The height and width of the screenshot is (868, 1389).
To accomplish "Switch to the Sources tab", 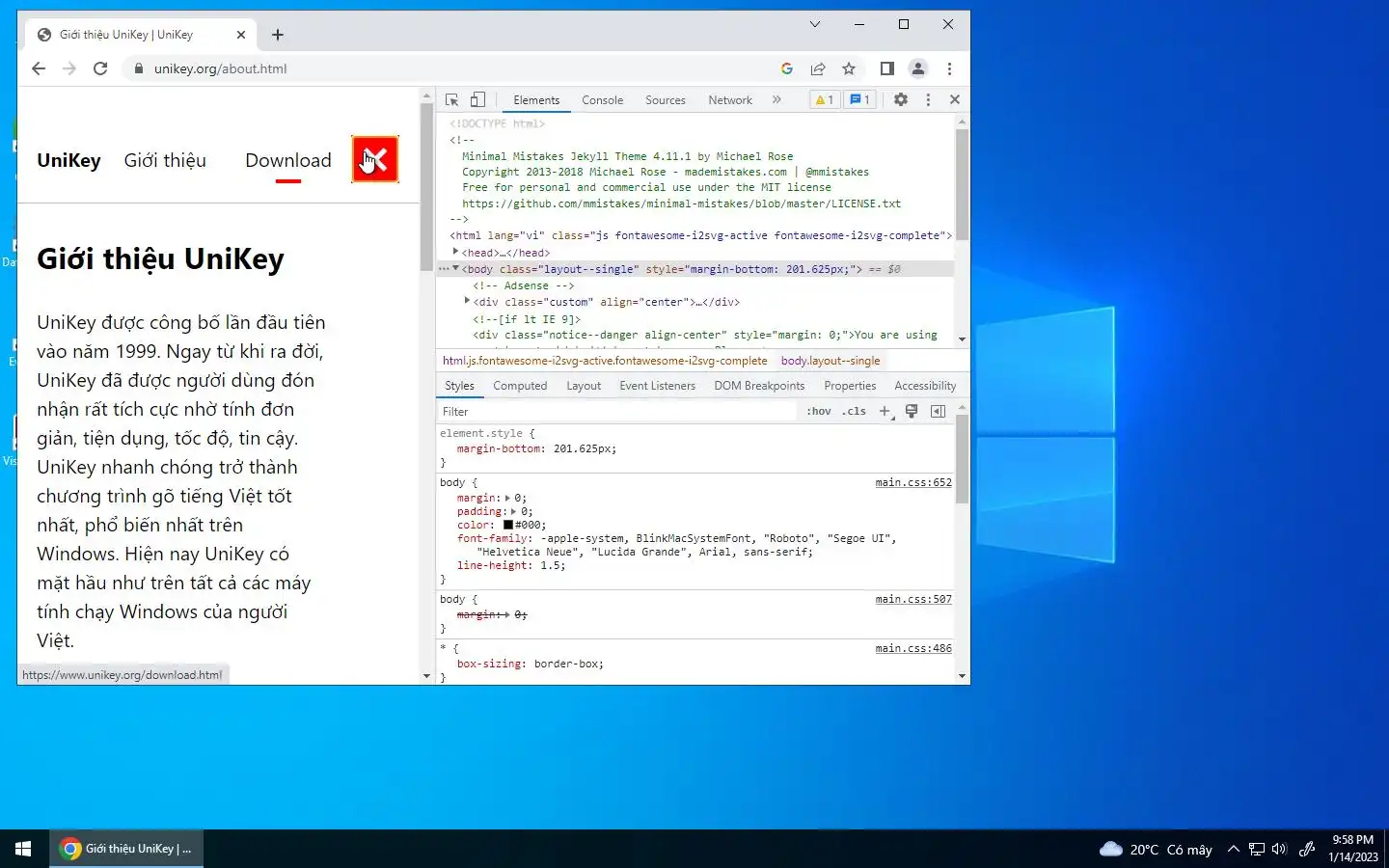I will 666,100.
